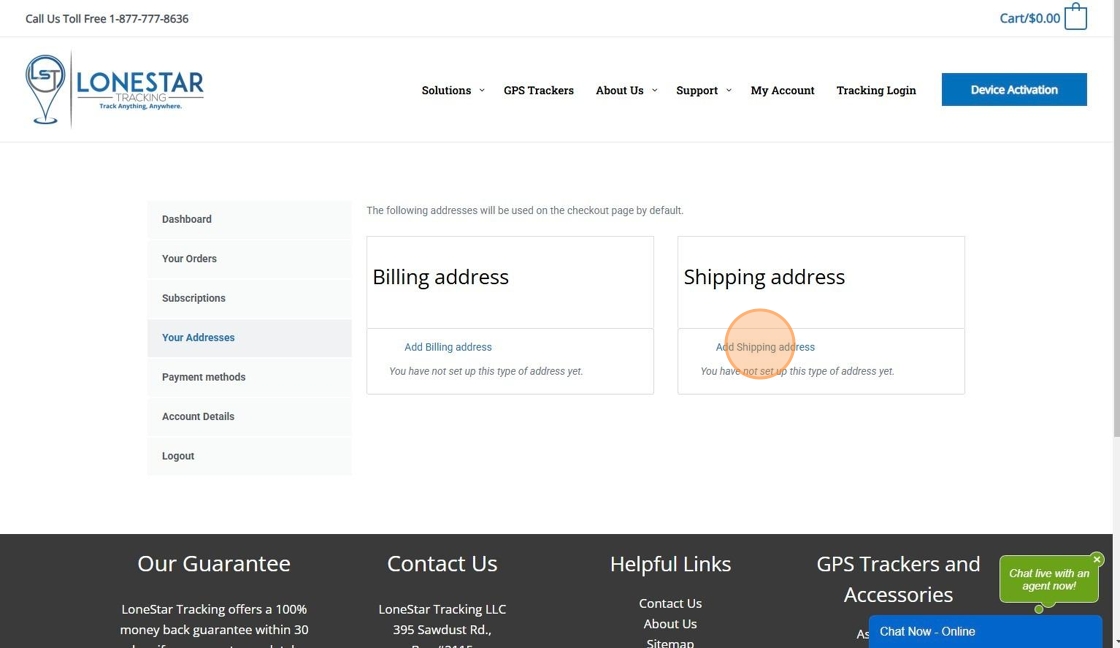Open Tracking Login

876,90
